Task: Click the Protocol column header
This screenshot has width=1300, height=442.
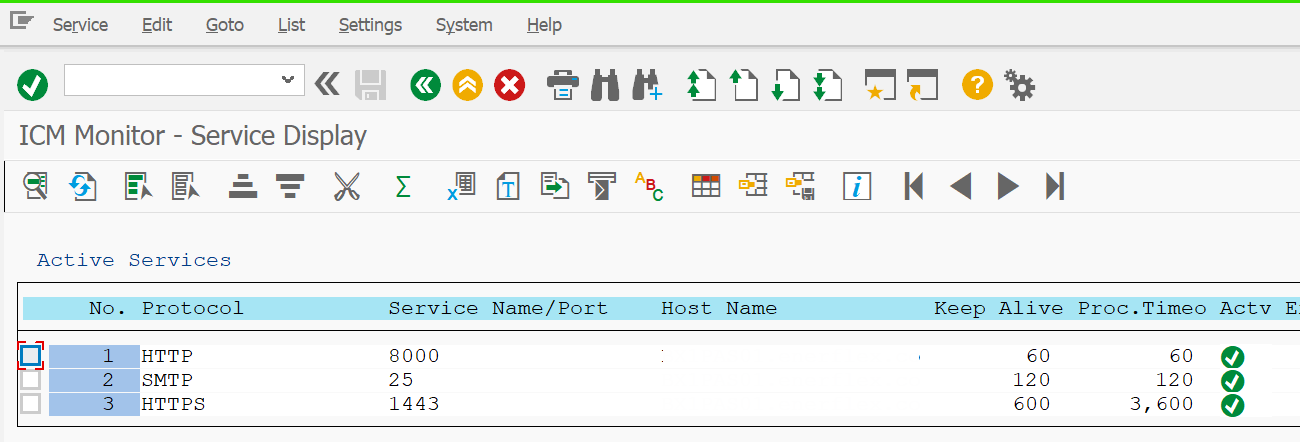Action: [x=192, y=308]
